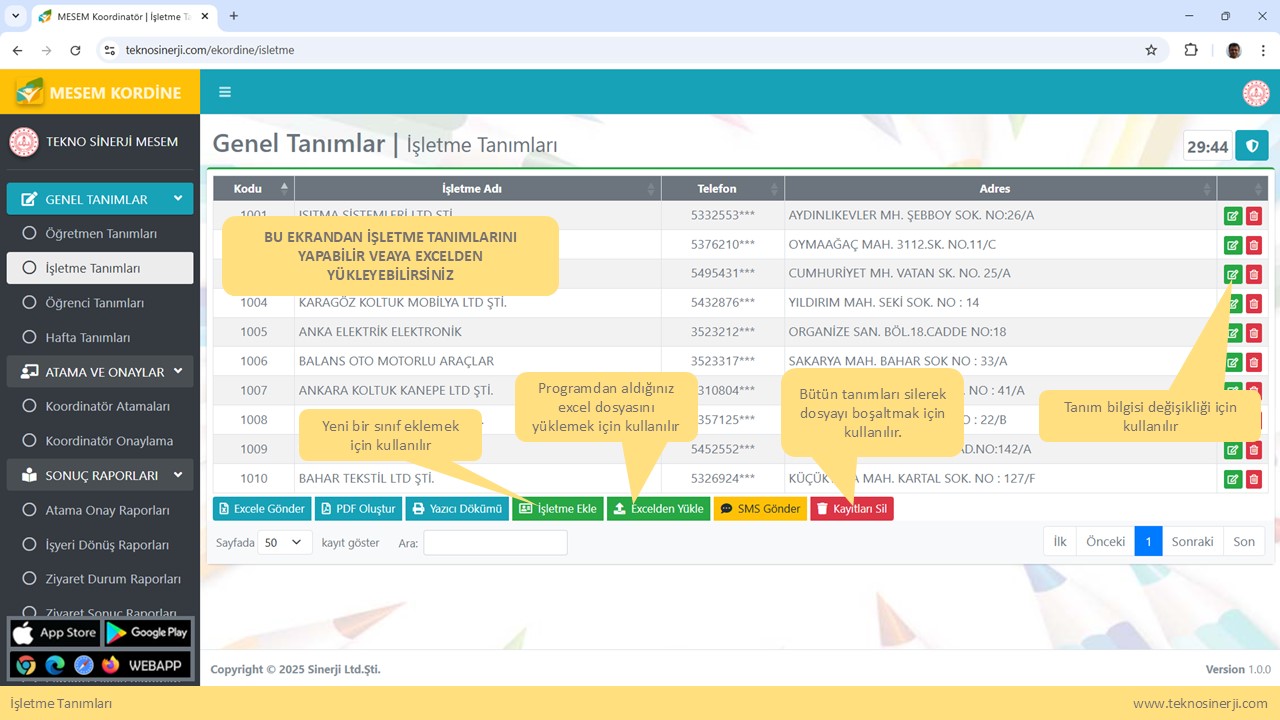Select Öğrenci Tanımları in the sidebar

tap(95, 303)
